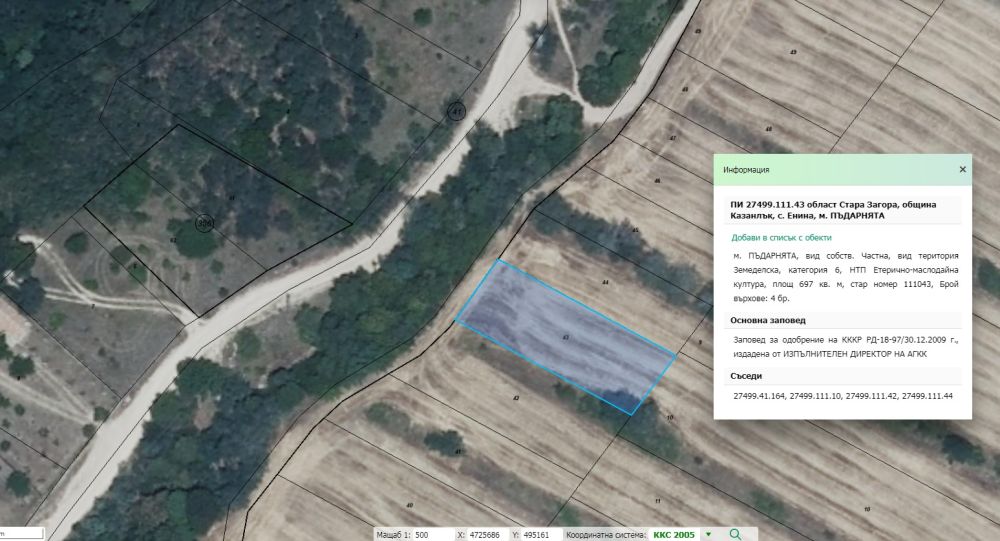
Task: Select parcel 49 near the top
Action: tap(793, 51)
